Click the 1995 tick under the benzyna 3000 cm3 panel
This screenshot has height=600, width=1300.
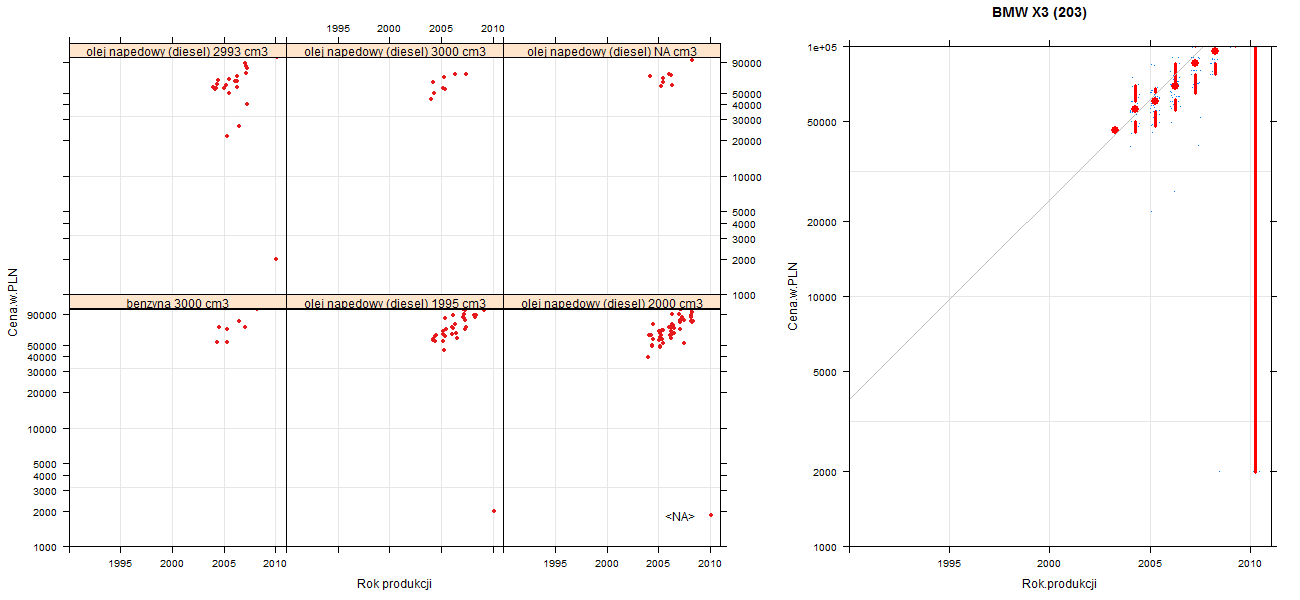click(x=121, y=563)
